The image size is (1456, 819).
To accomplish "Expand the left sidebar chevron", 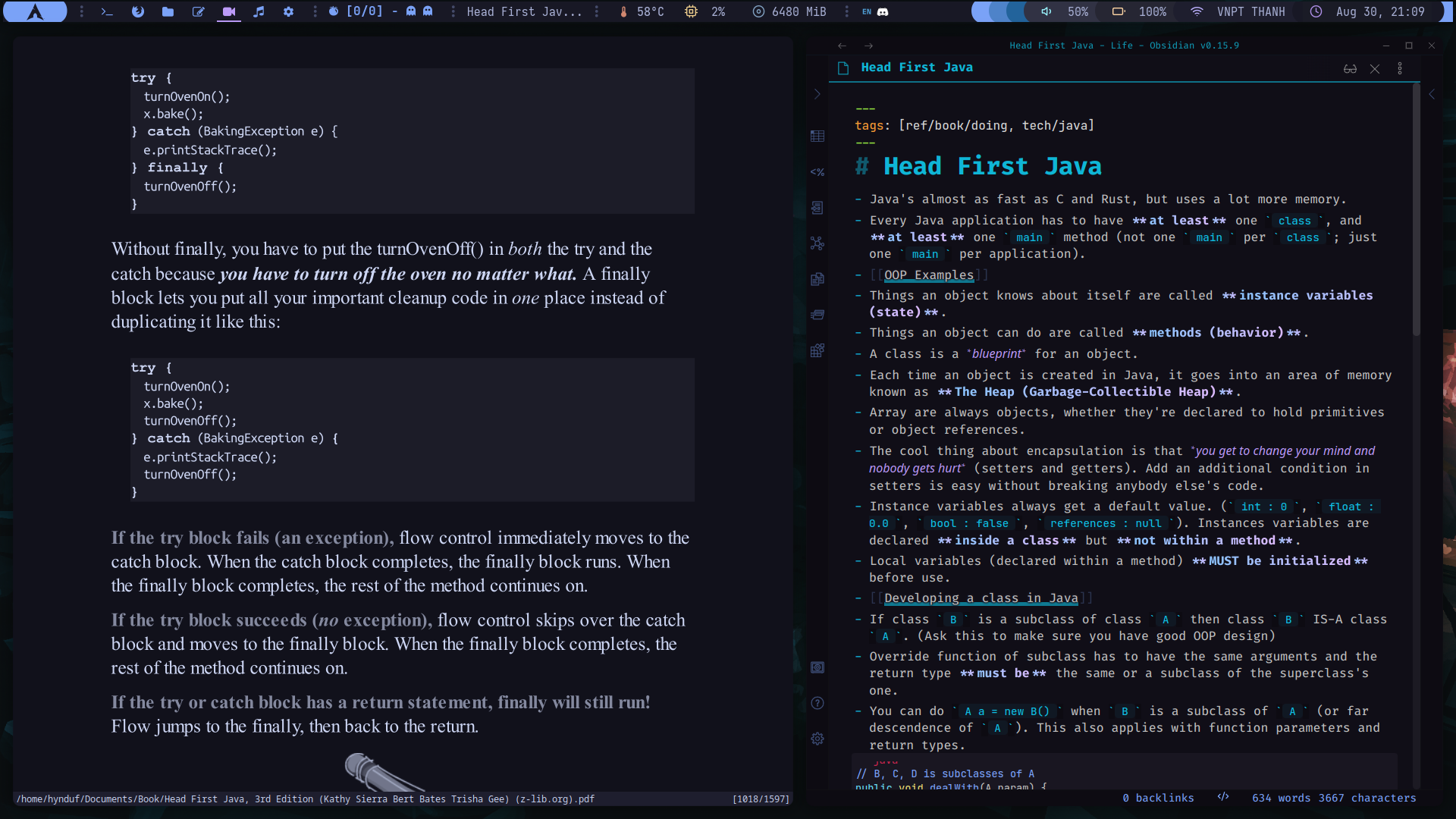I will [817, 94].
